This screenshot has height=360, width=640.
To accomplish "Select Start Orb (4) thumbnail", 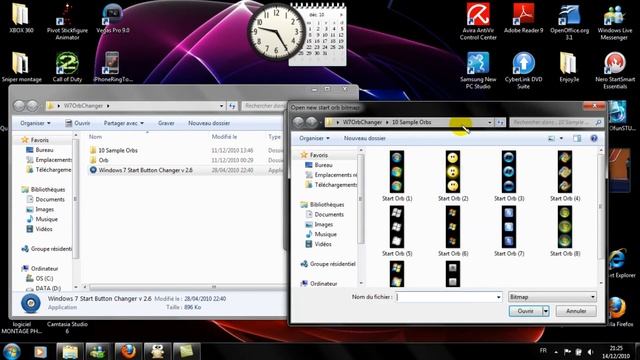I will click(x=565, y=176).
